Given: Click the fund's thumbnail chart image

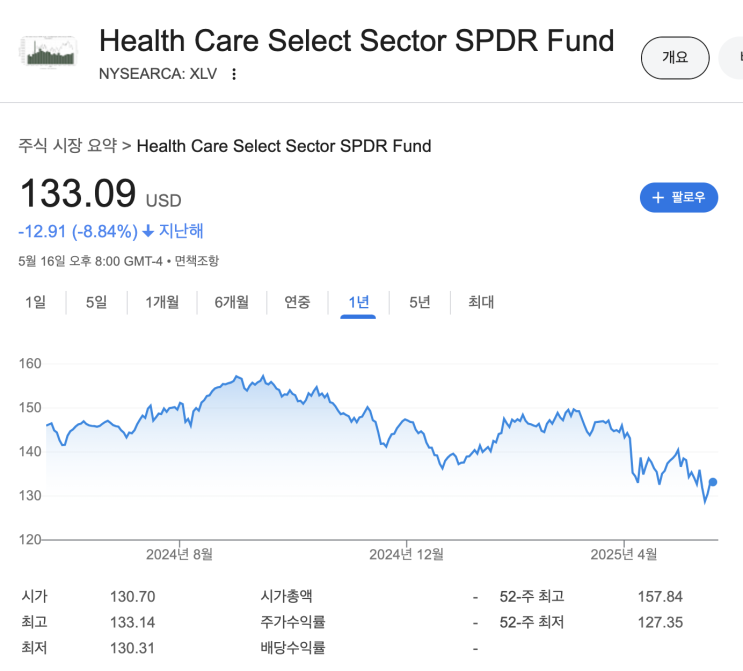Looking at the screenshot, I should (x=49, y=52).
